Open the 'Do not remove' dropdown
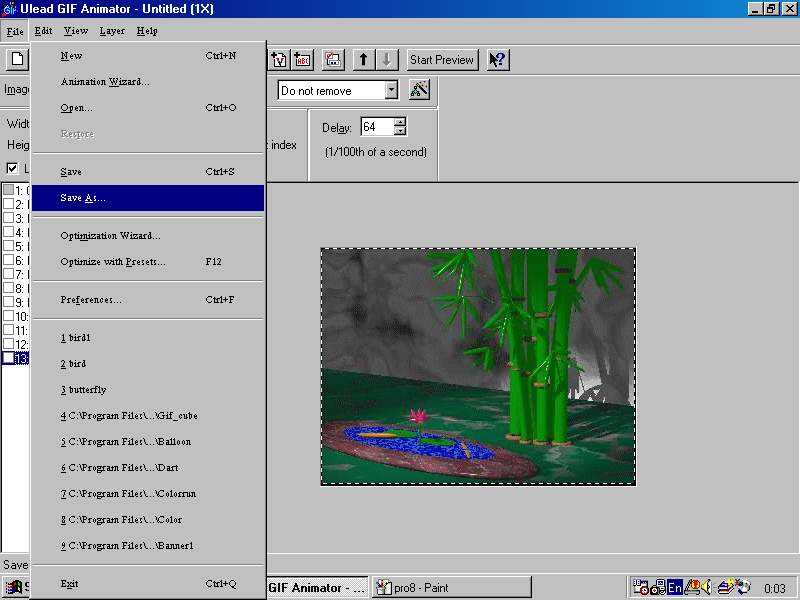The height and width of the screenshot is (600, 800). point(391,91)
